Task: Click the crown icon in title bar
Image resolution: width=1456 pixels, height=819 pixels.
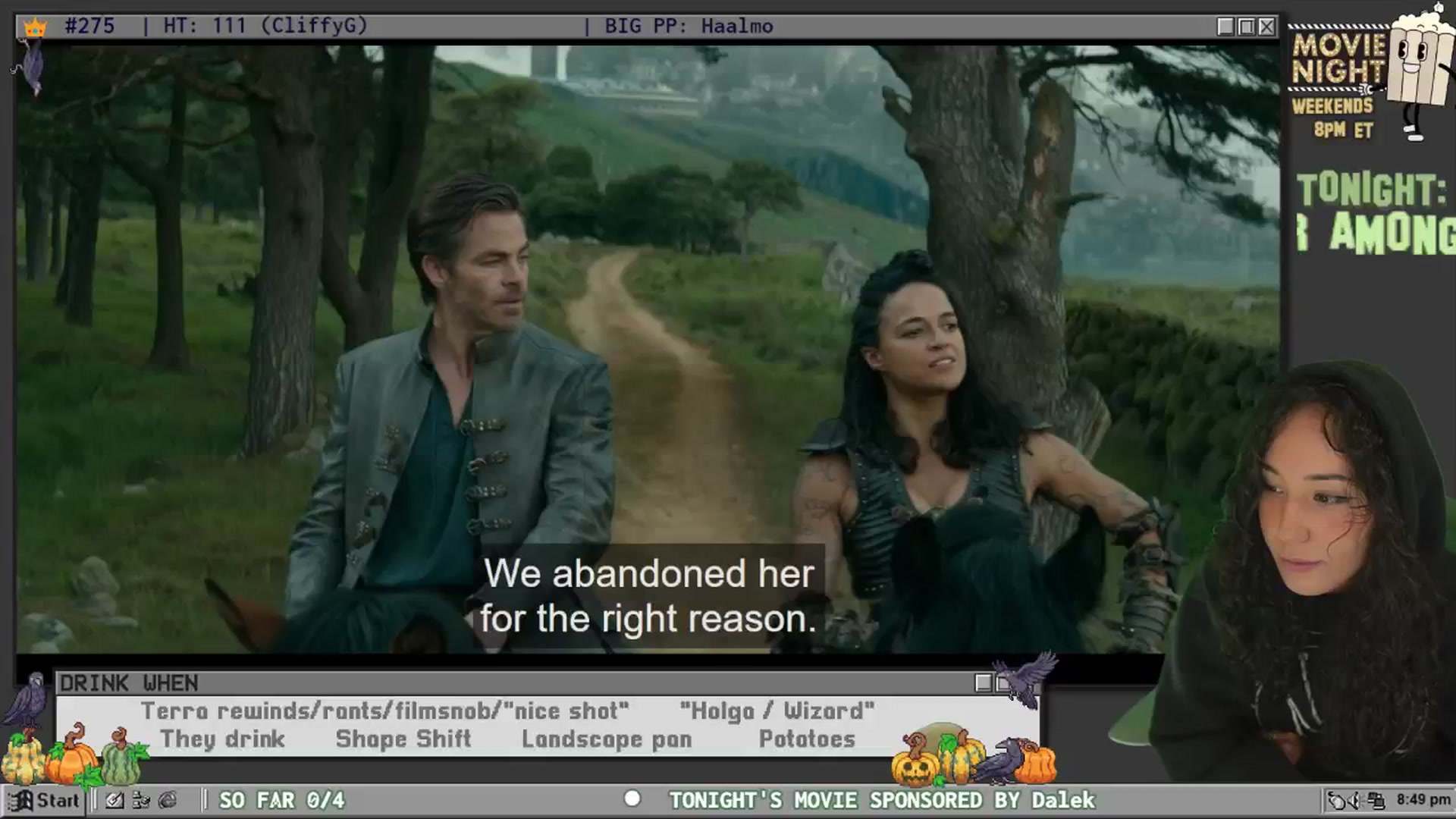Action: point(35,27)
